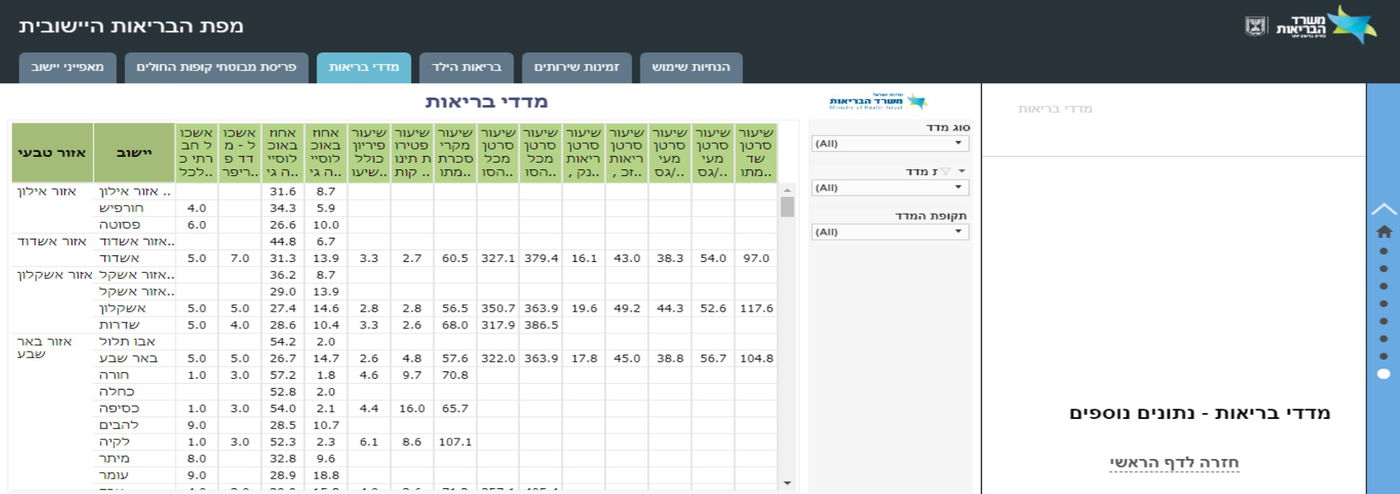Click the cell with value 104.8
This screenshot has height=494, width=1400.
click(756, 358)
